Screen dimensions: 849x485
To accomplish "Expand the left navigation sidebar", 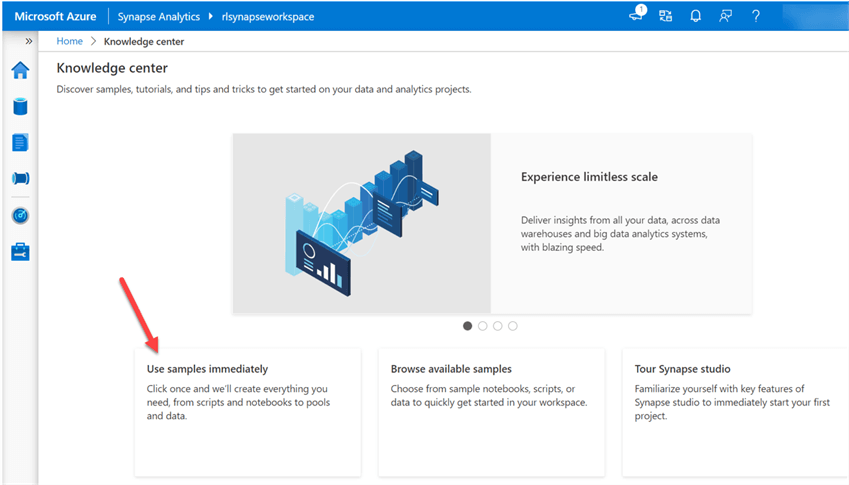I will click(x=28, y=41).
